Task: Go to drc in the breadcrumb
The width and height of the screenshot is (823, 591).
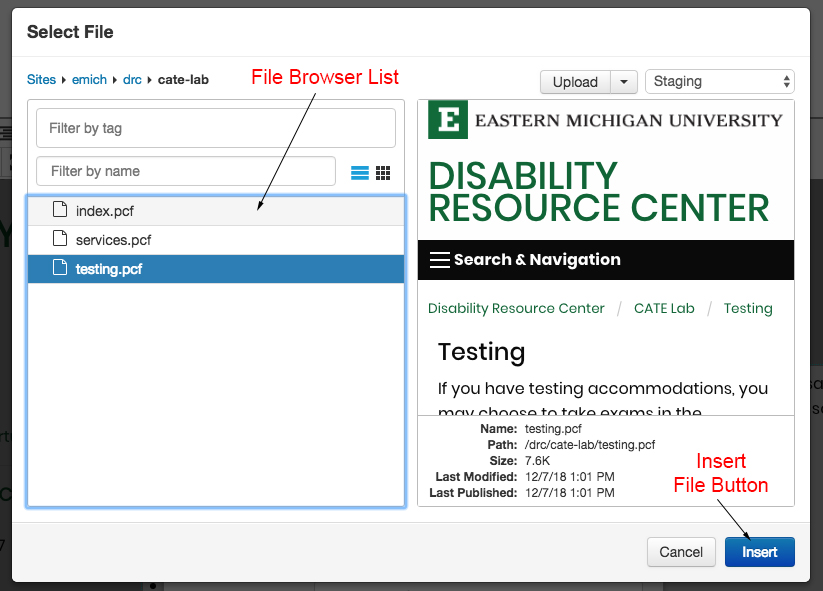Action: (x=132, y=80)
